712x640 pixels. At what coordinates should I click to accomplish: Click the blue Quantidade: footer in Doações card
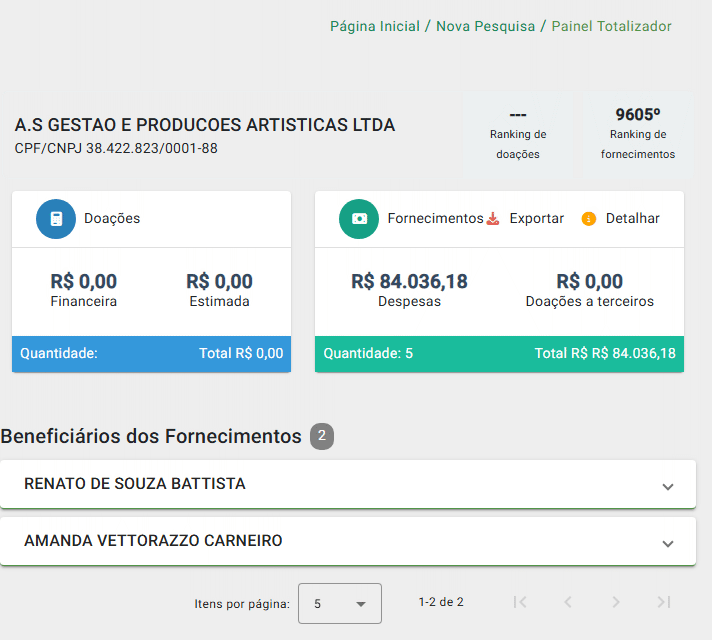(59, 353)
